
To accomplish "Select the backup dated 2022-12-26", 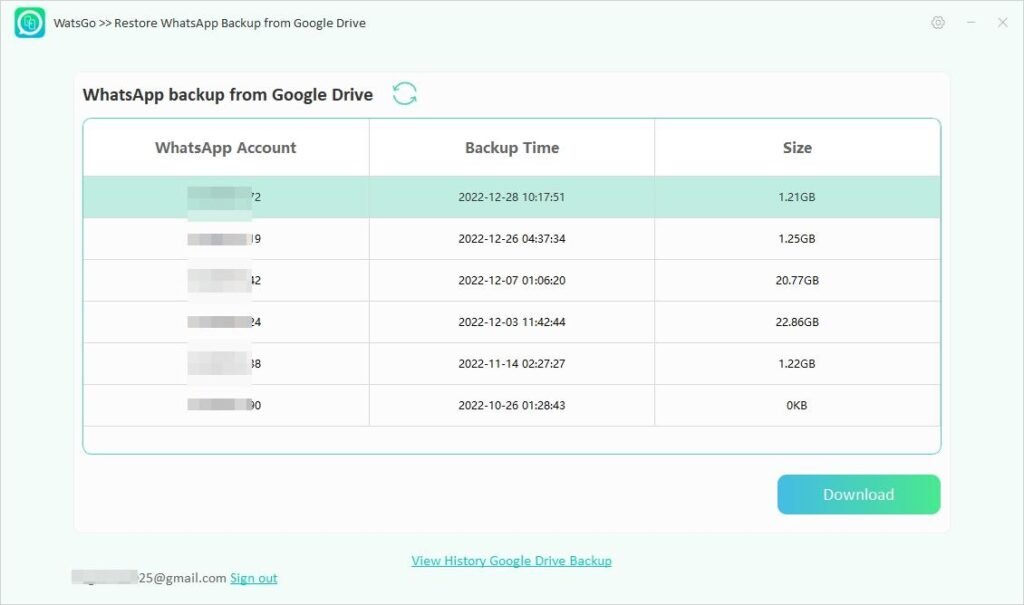I will click(512, 238).
